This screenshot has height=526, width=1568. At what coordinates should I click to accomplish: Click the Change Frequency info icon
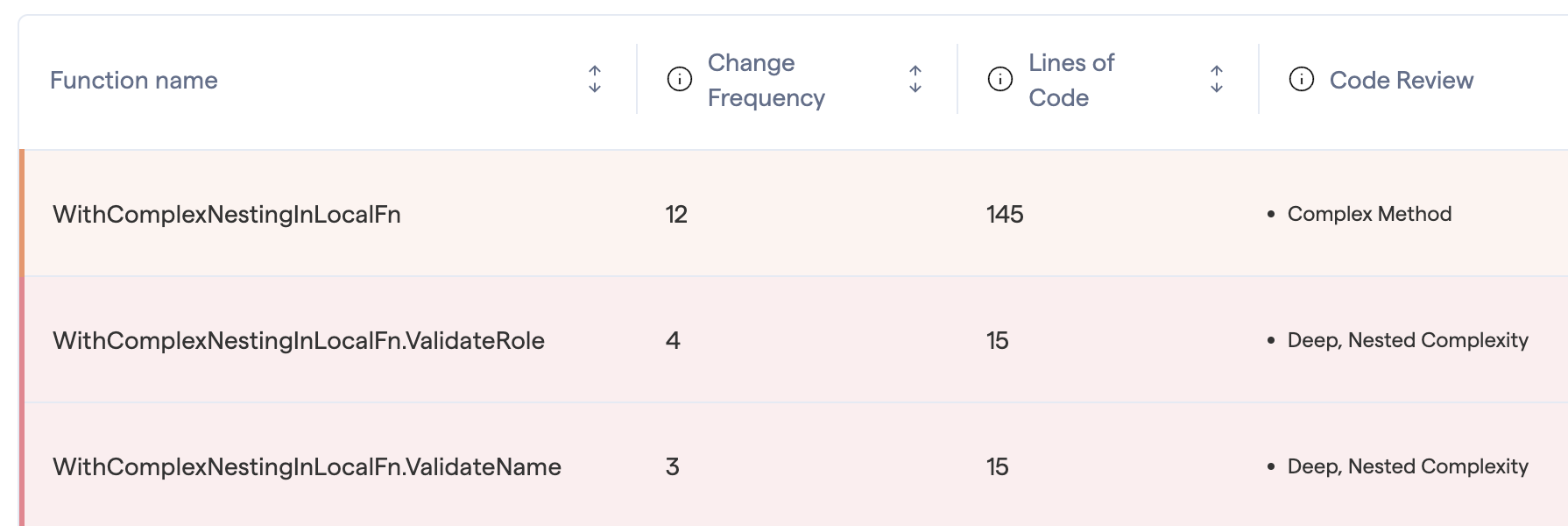[680, 80]
